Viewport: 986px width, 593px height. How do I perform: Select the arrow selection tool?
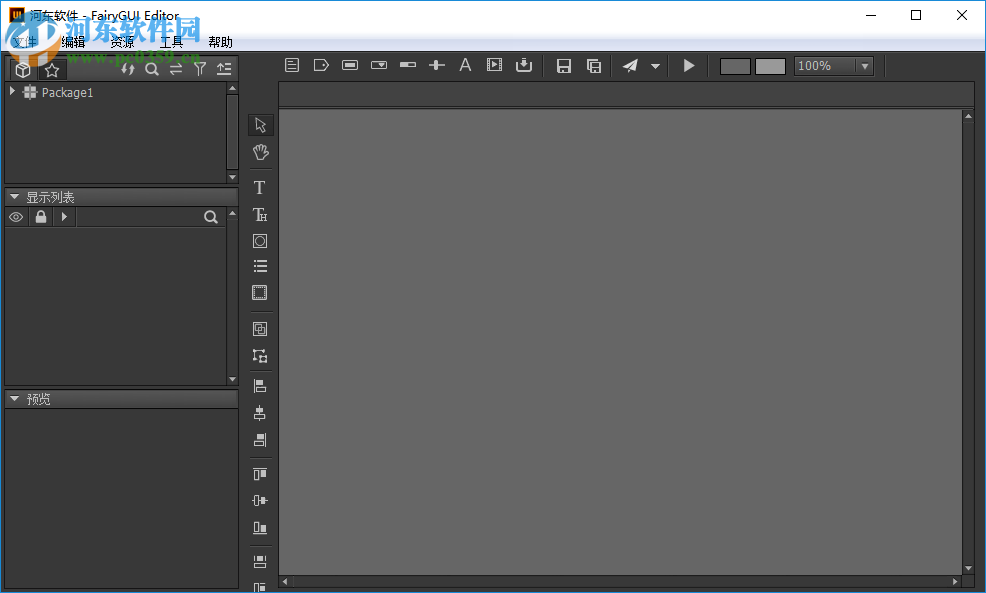pyautogui.click(x=260, y=124)
